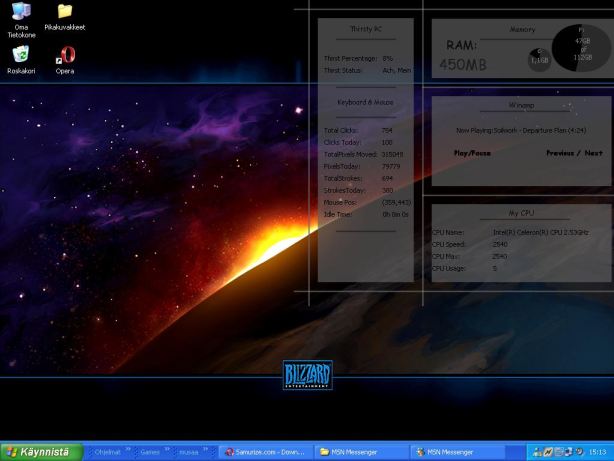
Task: Click the round dark tray icon near the clock
Action: 579,452
